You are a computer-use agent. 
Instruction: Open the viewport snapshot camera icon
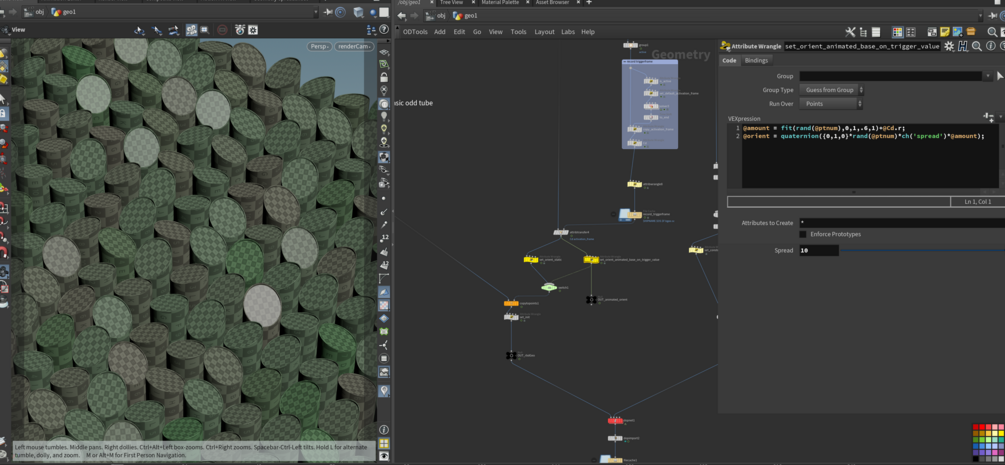[240, 30]
